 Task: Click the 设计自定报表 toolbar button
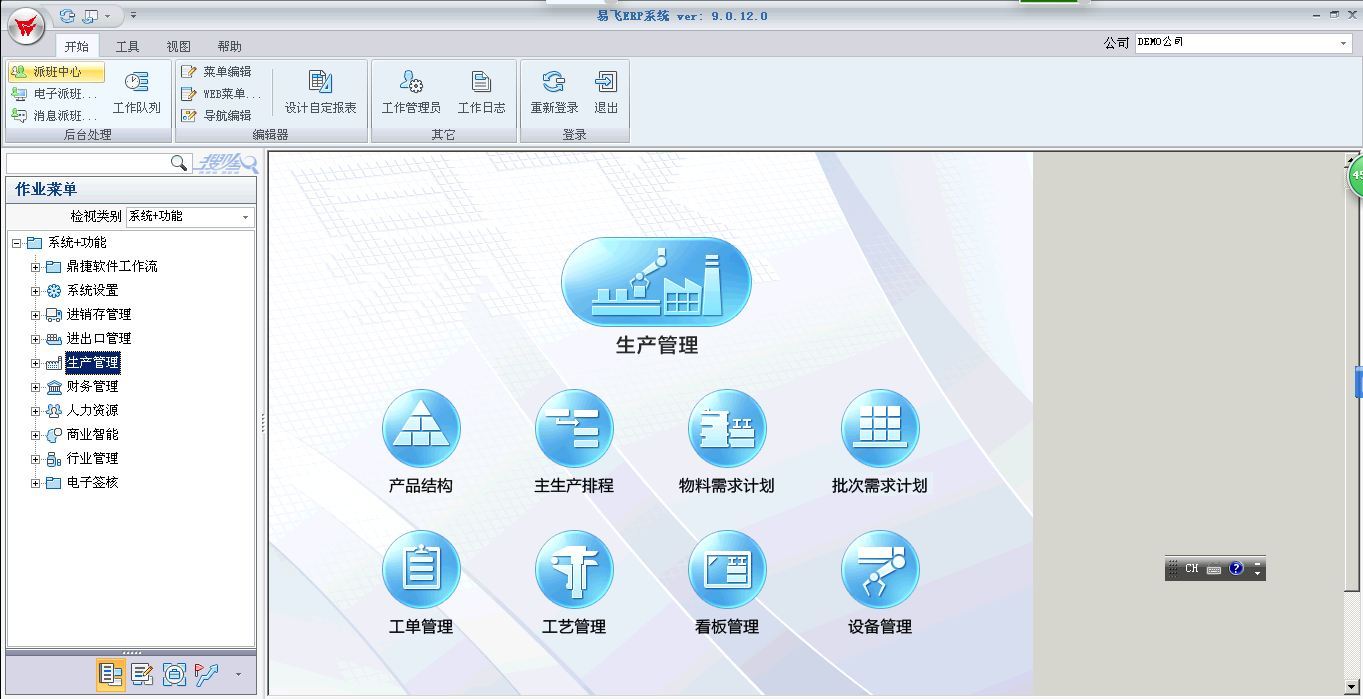point(320,92)
